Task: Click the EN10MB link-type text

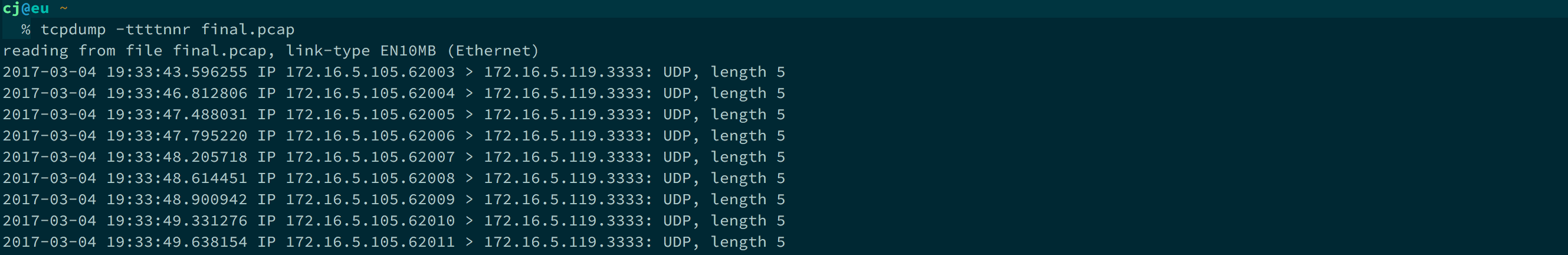Action: tap(408, 51)
